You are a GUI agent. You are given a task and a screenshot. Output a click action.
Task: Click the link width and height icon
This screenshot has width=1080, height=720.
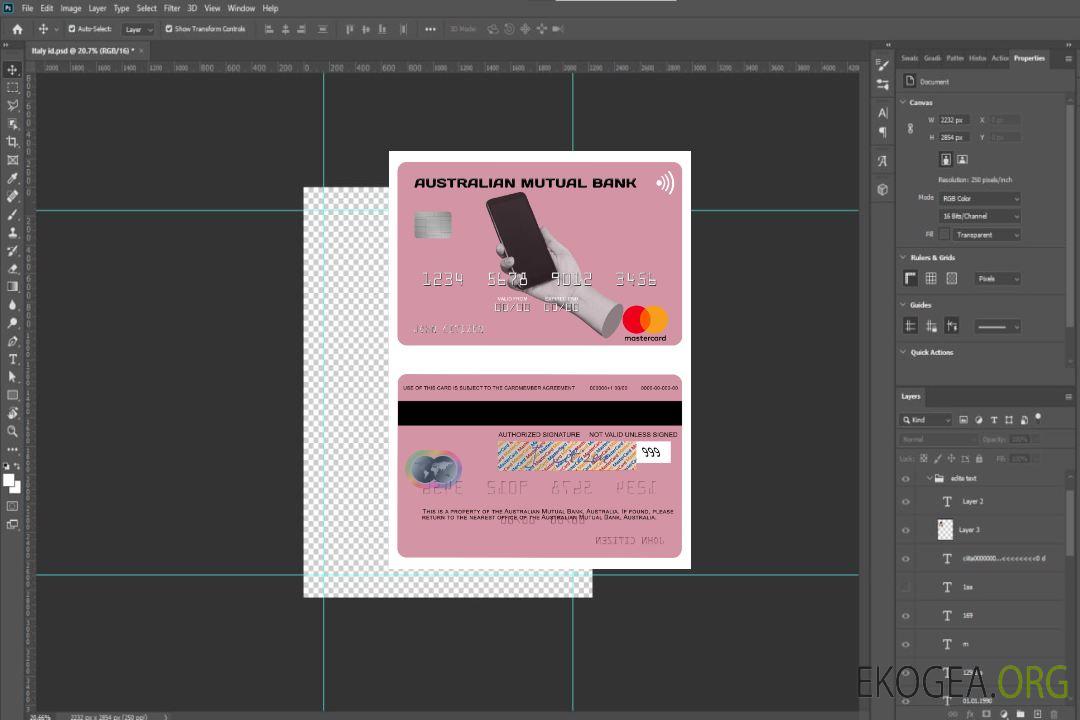click(x=911, y=129)
